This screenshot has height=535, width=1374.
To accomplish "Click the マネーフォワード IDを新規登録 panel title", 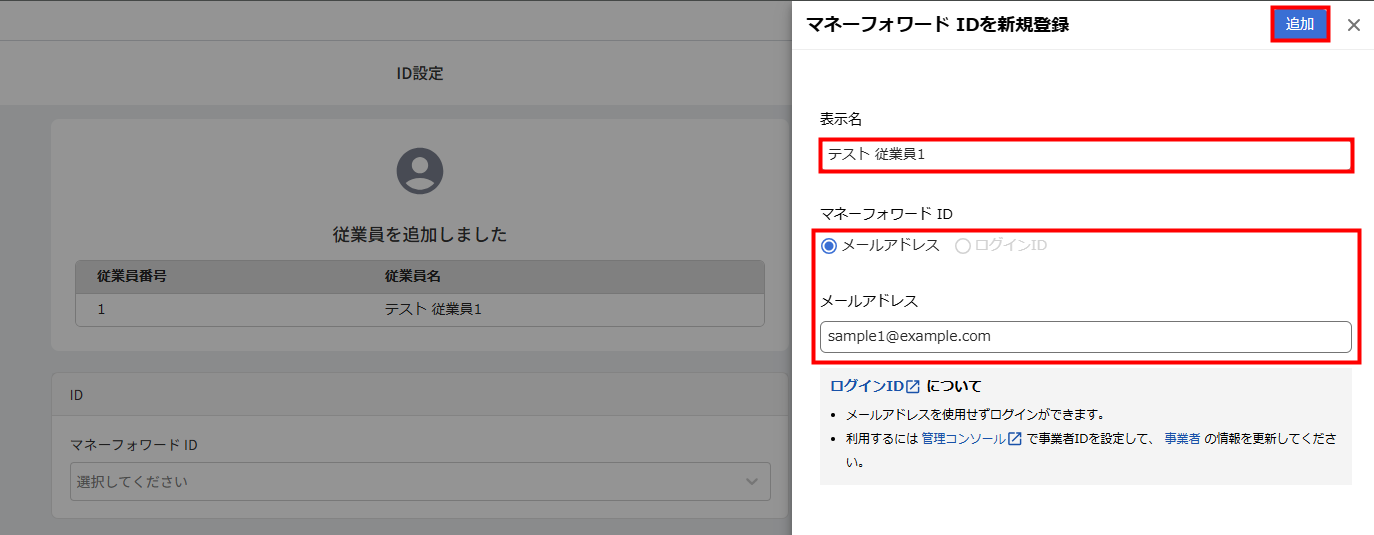I will point(937,25).
